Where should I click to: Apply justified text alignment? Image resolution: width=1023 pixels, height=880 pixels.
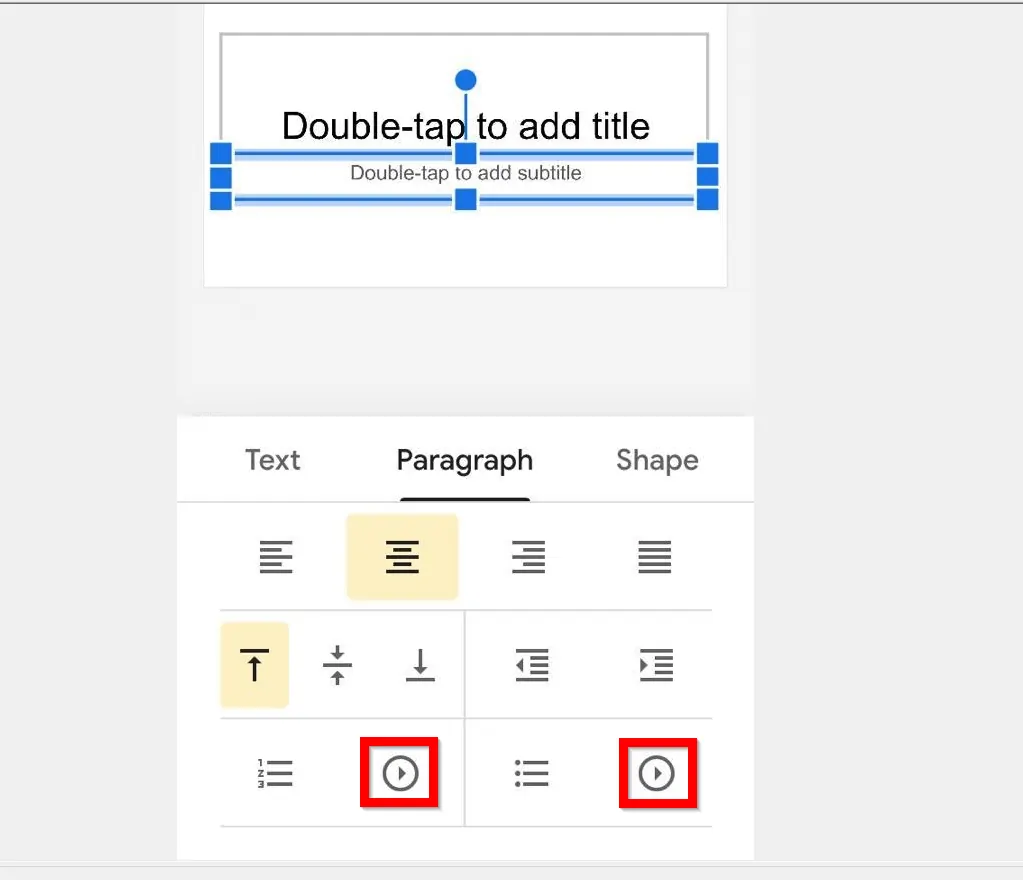(x=654, y=557)
